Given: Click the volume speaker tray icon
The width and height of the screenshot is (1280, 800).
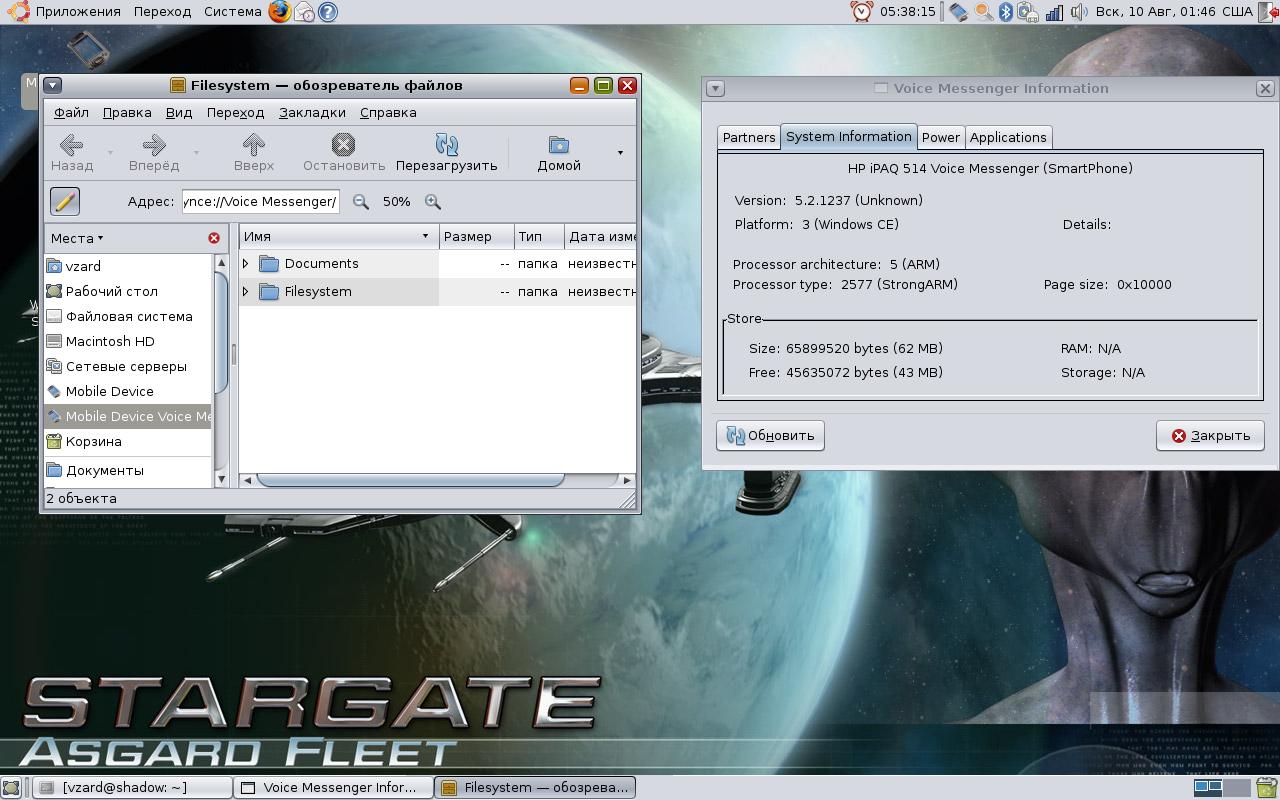Looking at the screenshot, I should coord(1078,12).
